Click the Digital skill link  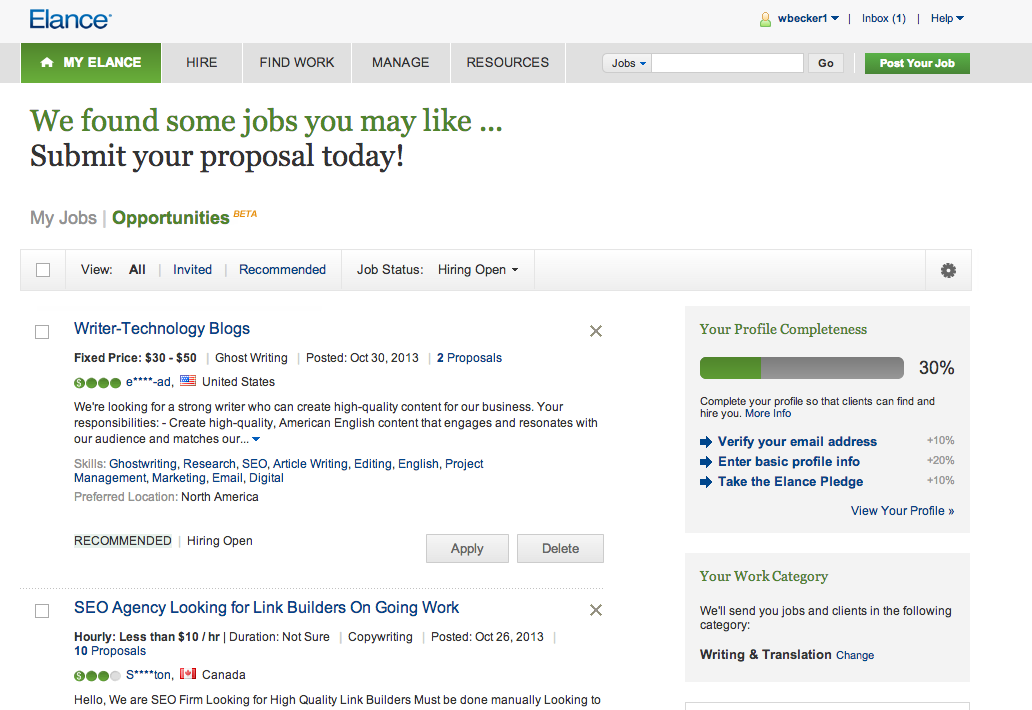[266, 478]
